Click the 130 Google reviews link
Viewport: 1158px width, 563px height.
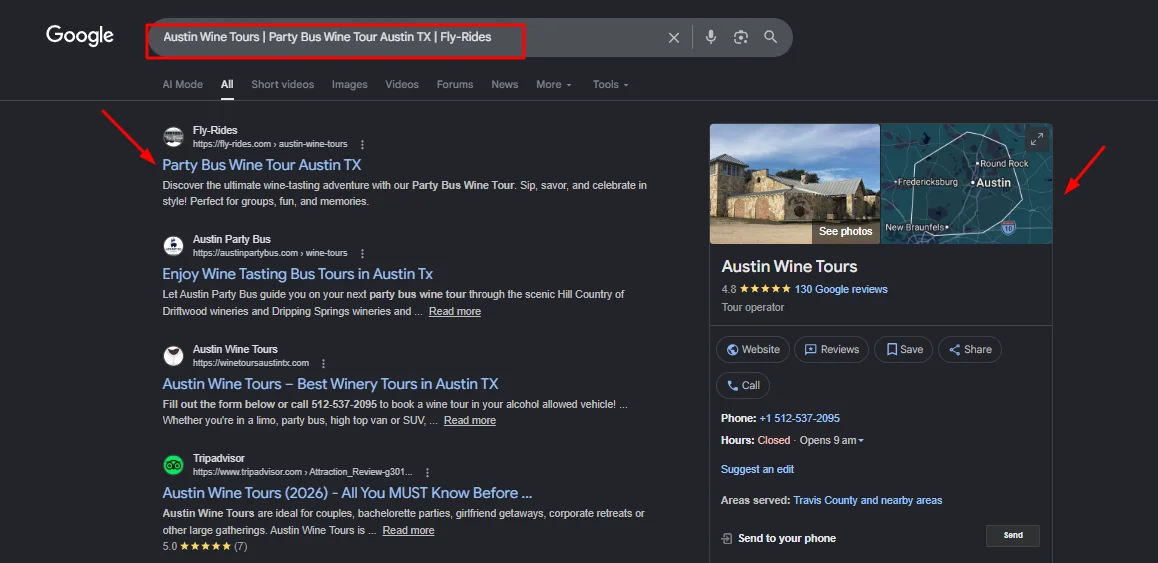point(841,289)
